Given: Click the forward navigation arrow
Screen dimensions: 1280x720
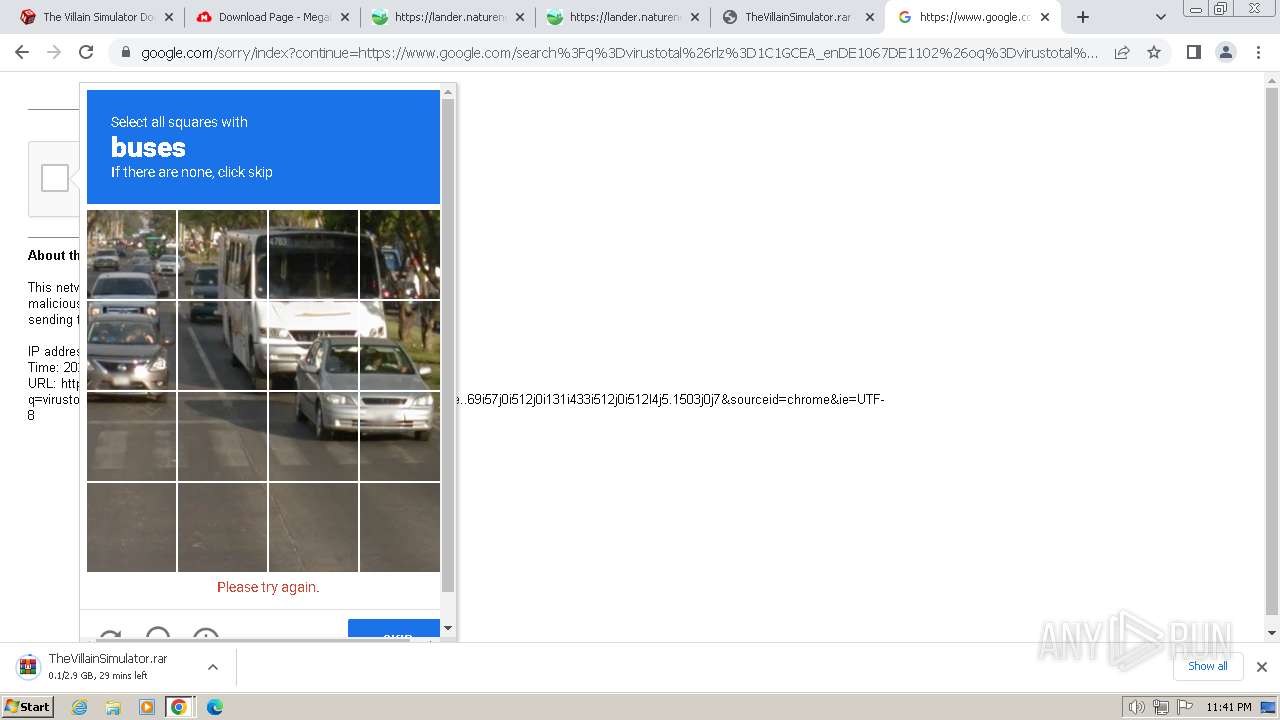Looking at the screenshot, I should click(54, 52).
